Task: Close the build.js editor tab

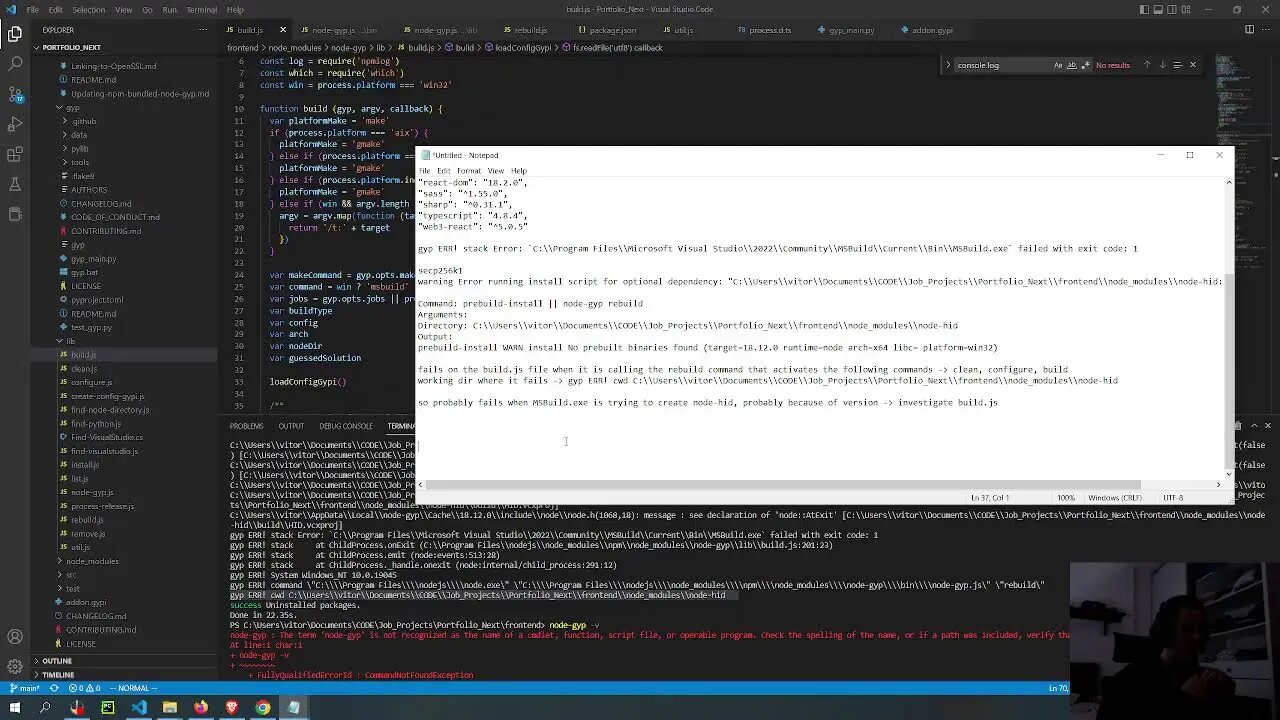Action: (283, 30)
